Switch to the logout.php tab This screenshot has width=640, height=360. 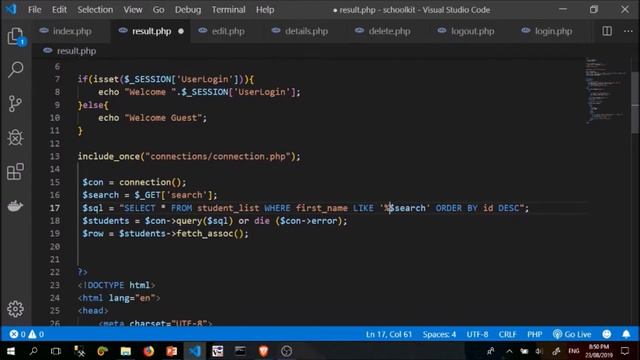(471, 31)
